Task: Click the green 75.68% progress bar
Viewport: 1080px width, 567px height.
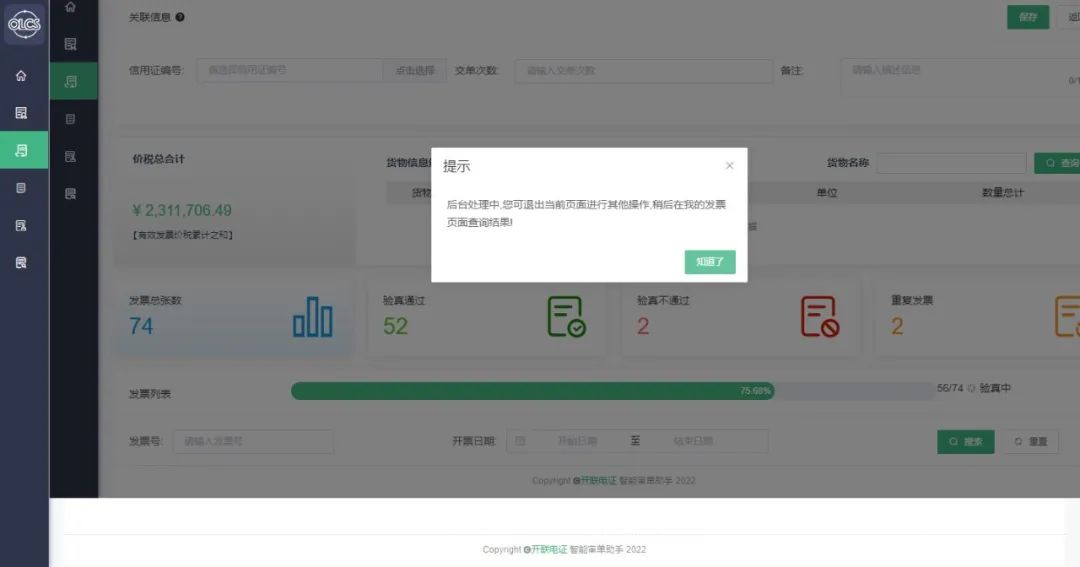Action: coord(532,391)
